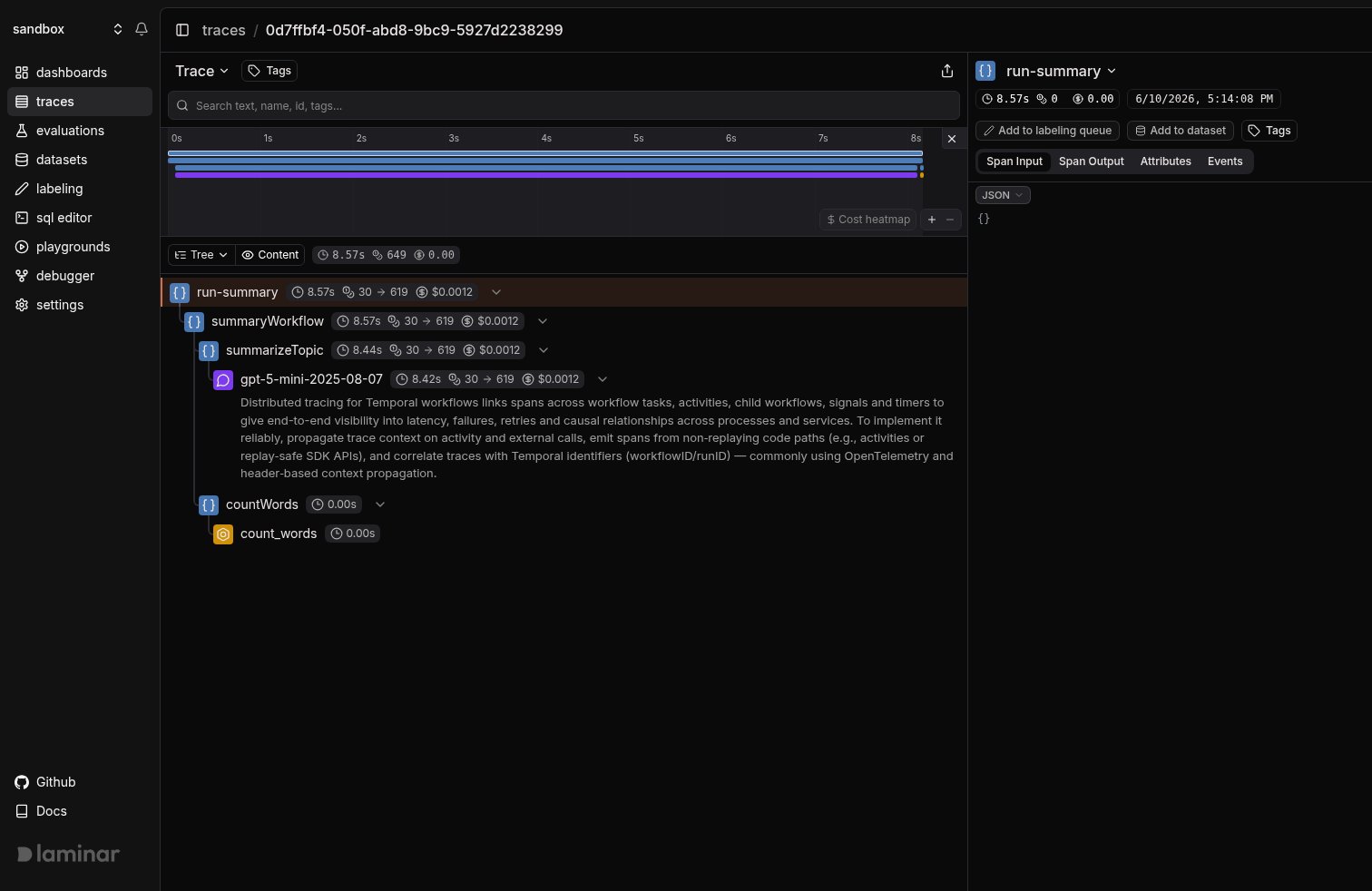
Task: Select the gpt-5-mini LLM span icon
Action: coord(223,380)
